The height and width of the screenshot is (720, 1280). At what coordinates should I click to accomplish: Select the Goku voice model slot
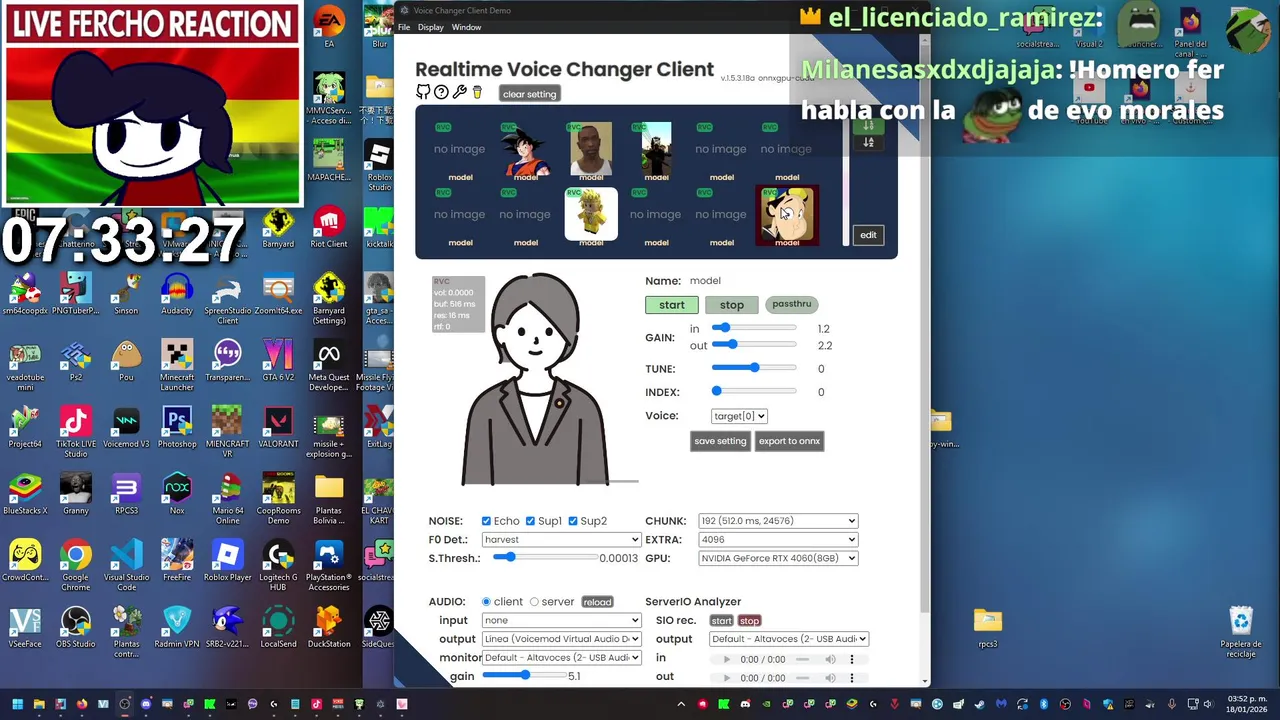(526, 151)
